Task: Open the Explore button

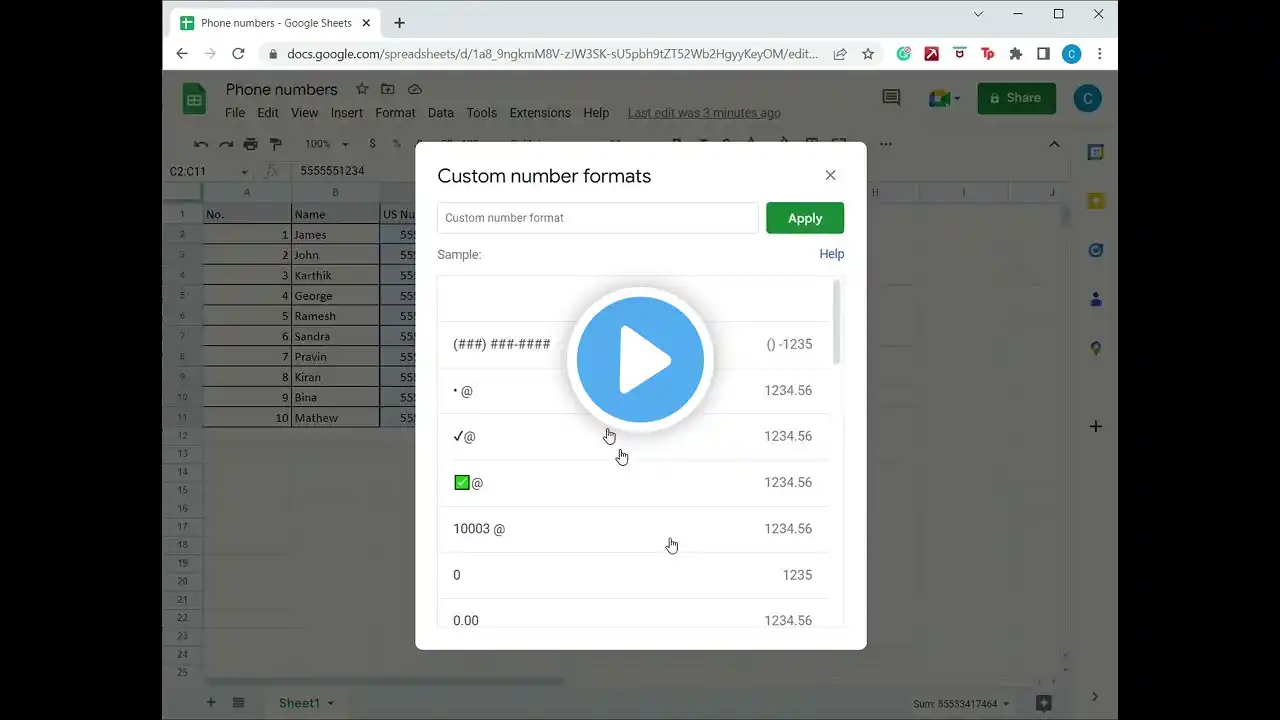Action: tap(1043, 703)
